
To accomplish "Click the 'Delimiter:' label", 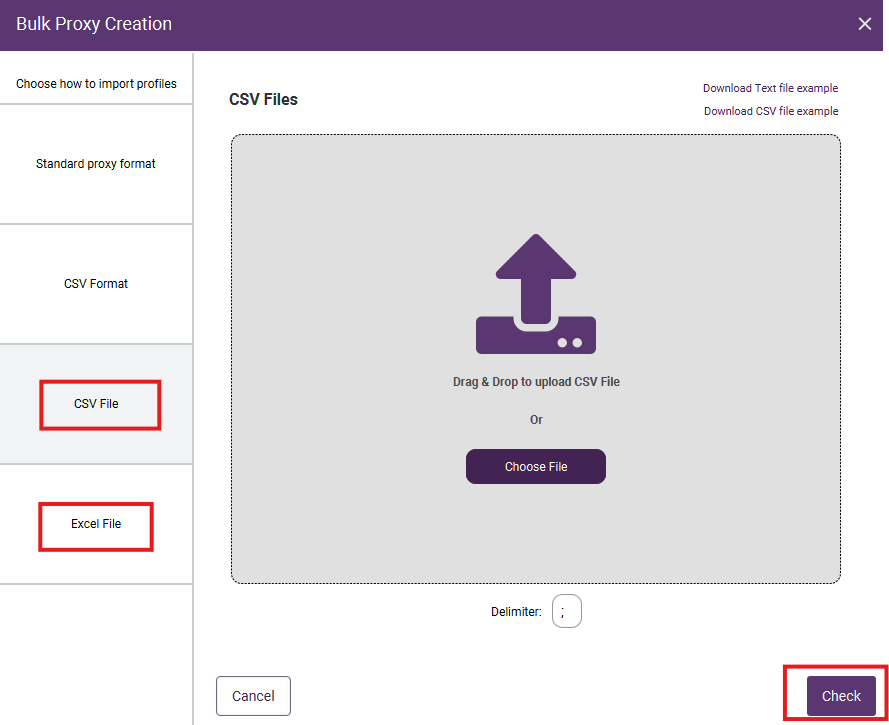I will [516, 612].
